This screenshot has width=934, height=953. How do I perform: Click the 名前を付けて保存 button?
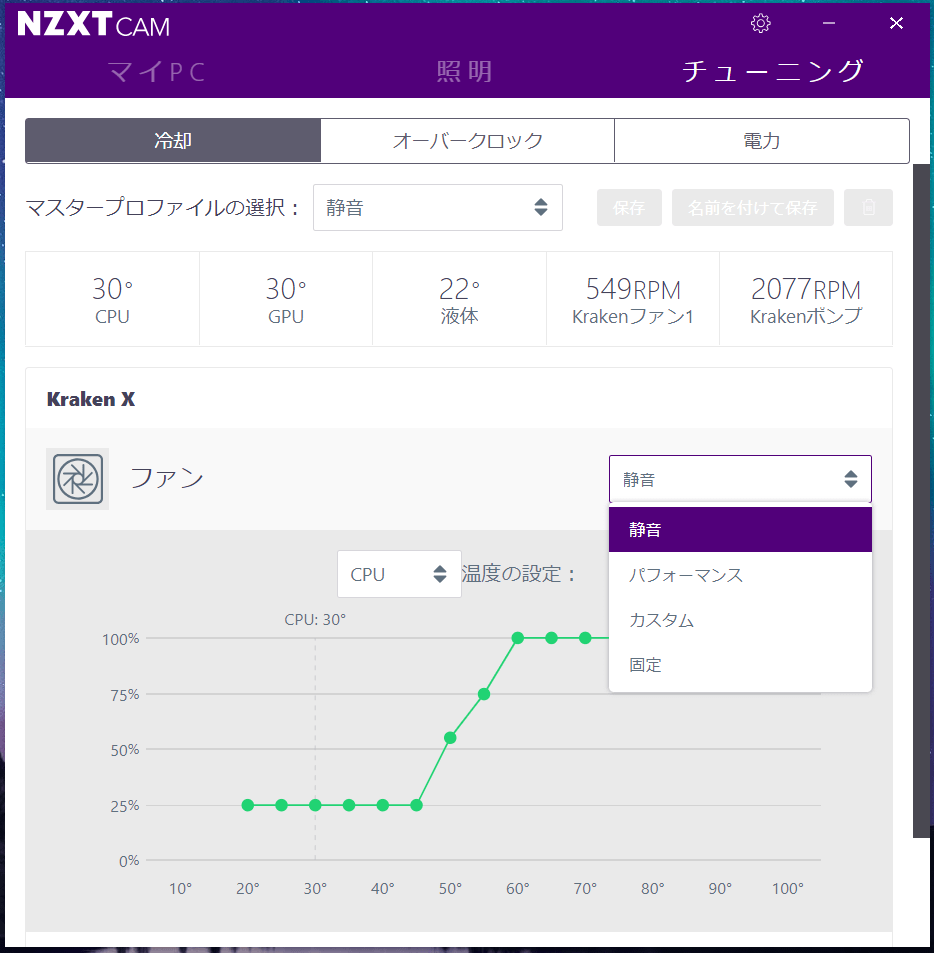pos(752,207)
